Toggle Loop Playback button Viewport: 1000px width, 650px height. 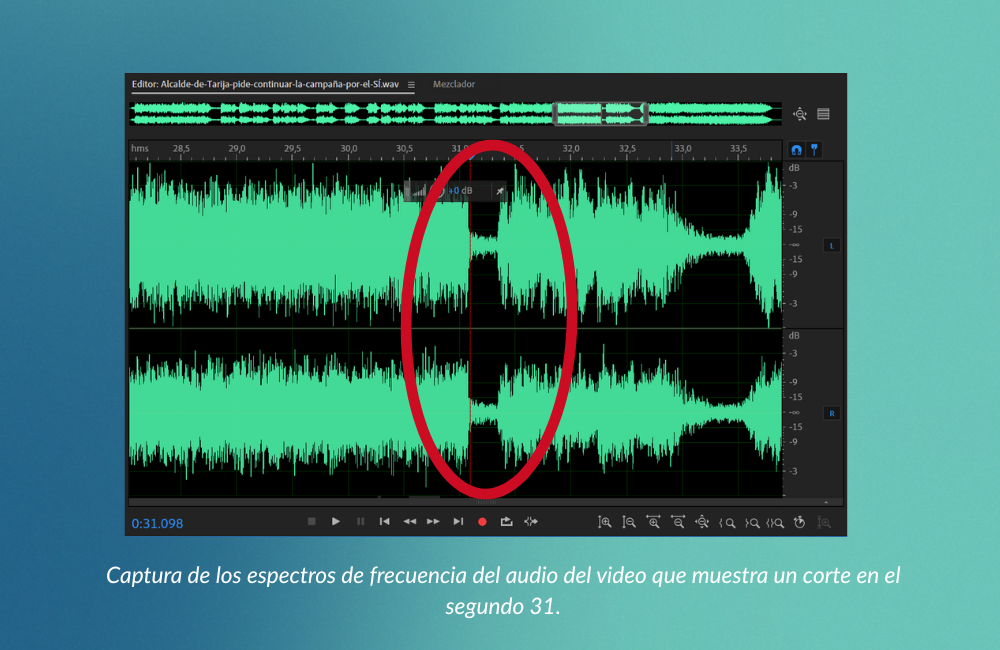pyautogui.click(x=507, y=521)
